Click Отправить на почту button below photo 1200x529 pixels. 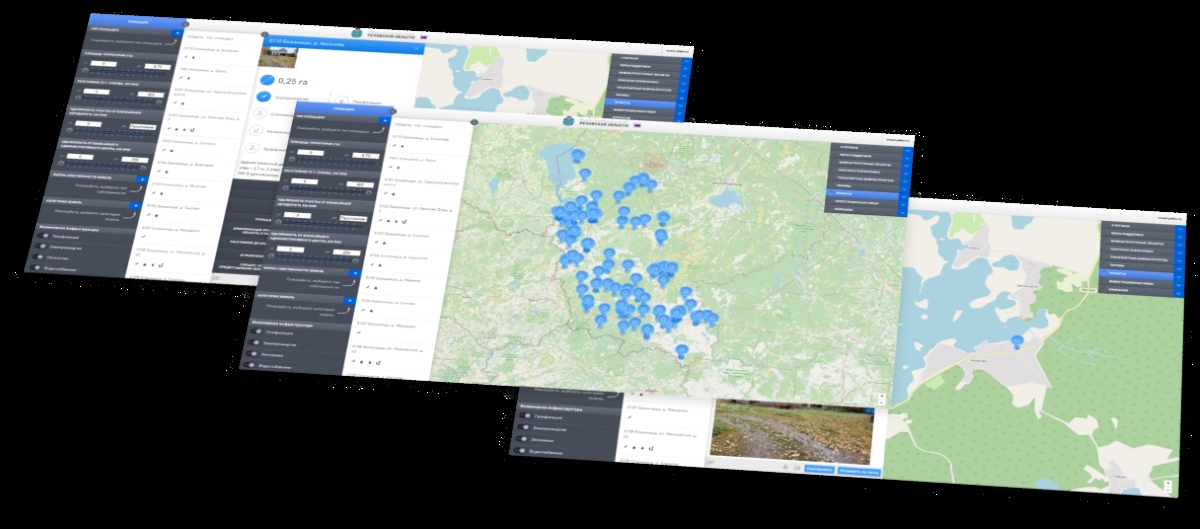click(x=858, y=470)
